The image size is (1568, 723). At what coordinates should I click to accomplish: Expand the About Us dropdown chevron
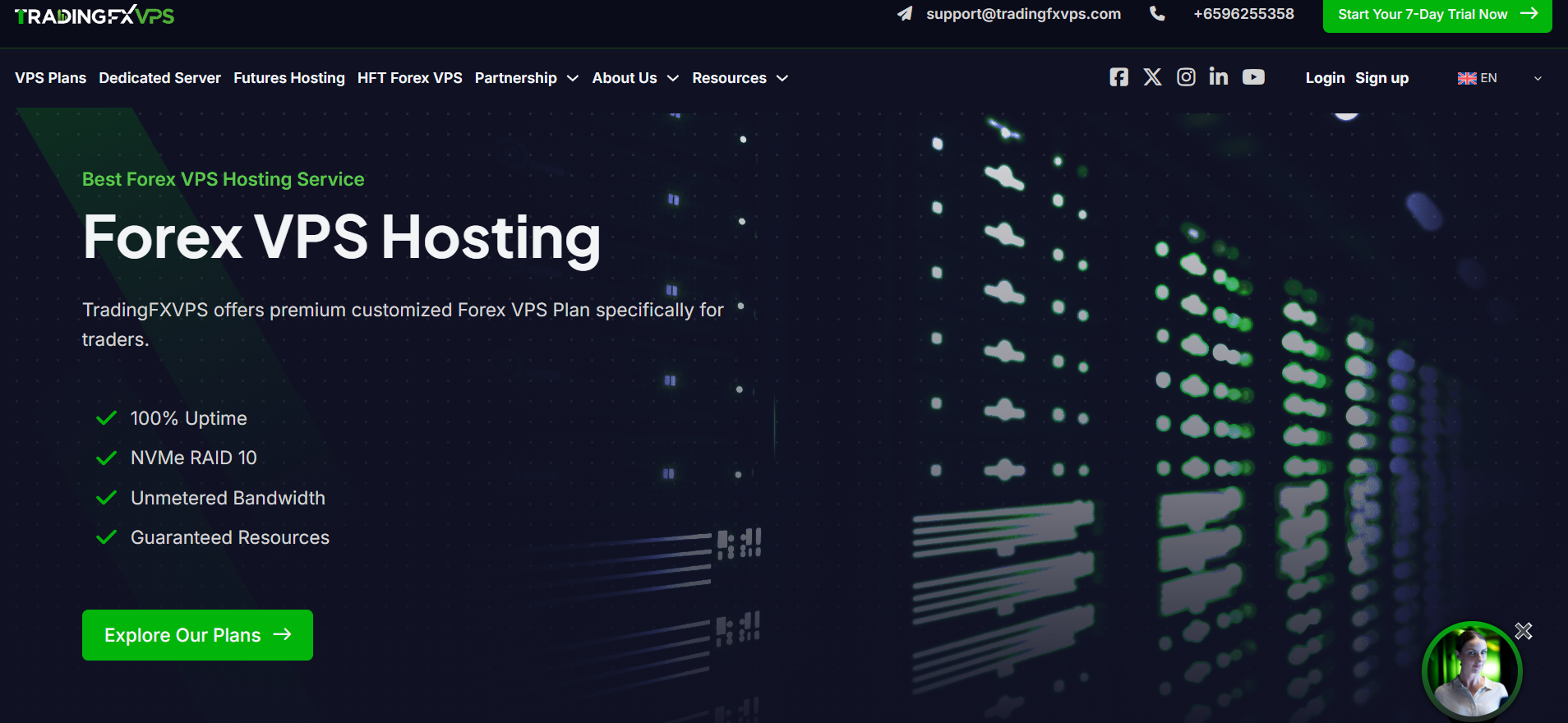673,78
